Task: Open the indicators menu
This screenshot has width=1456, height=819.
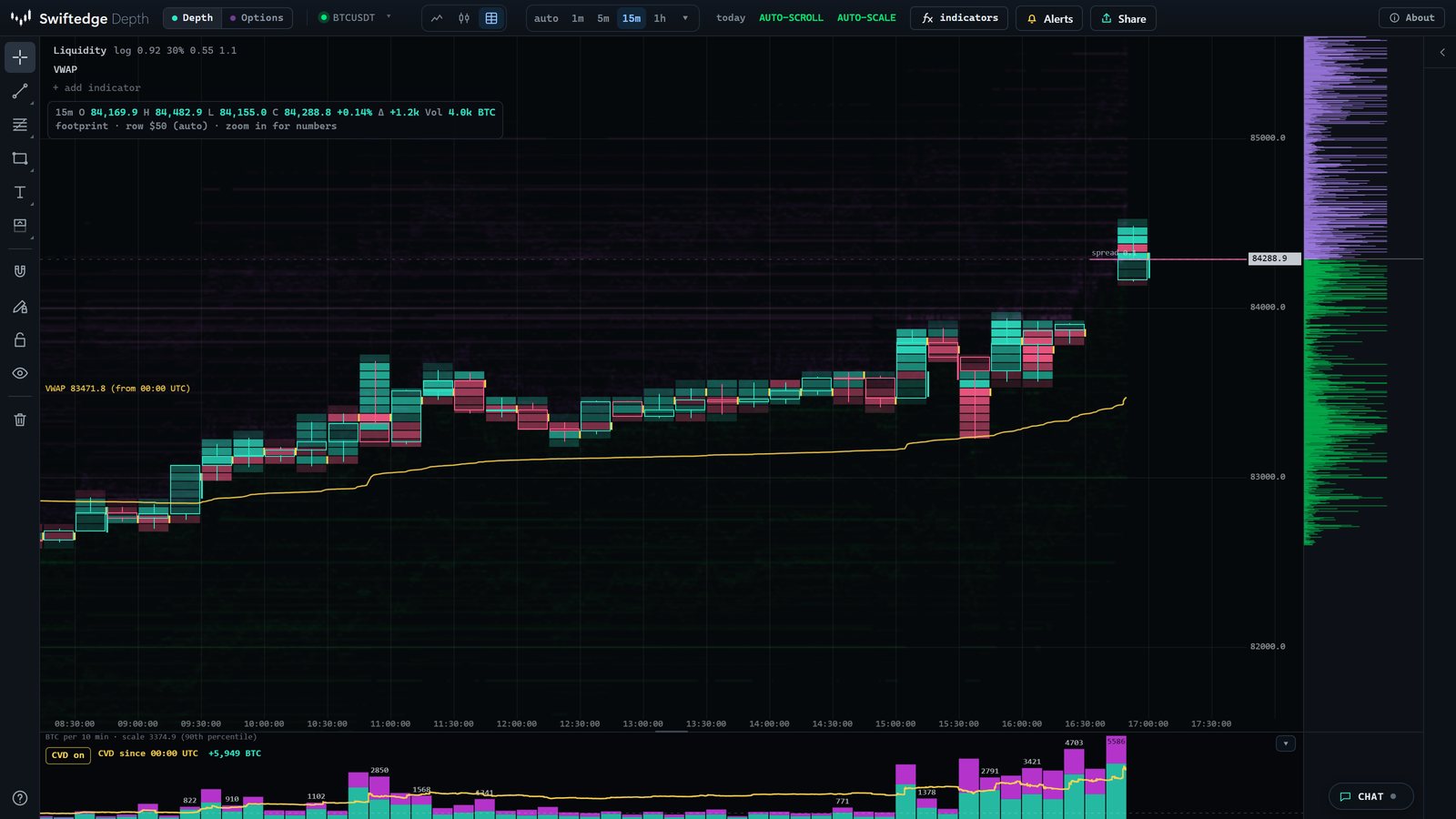Action: 959,18
